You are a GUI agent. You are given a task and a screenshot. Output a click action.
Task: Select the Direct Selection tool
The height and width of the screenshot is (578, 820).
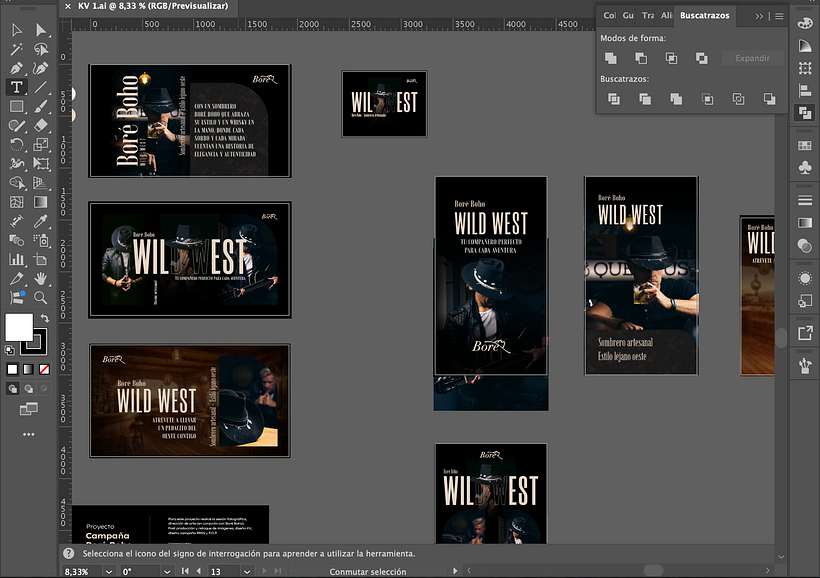click(x=41, y=30)
